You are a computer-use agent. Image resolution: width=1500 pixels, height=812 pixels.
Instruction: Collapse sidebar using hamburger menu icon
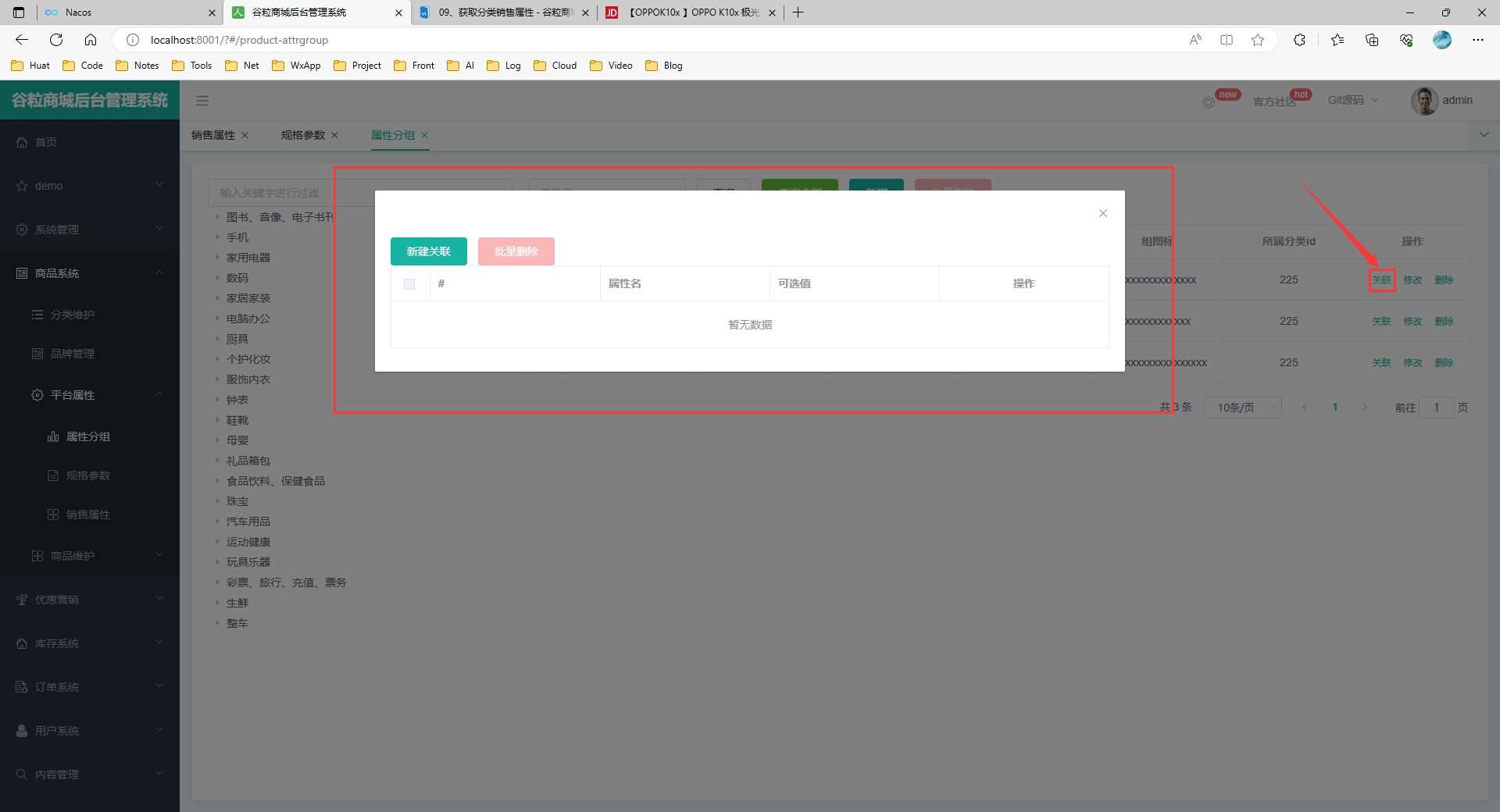(x=202, y=101)
